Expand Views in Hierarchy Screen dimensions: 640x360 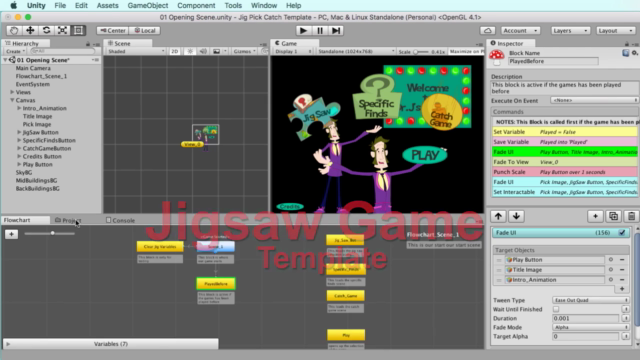tap(12, 92)
